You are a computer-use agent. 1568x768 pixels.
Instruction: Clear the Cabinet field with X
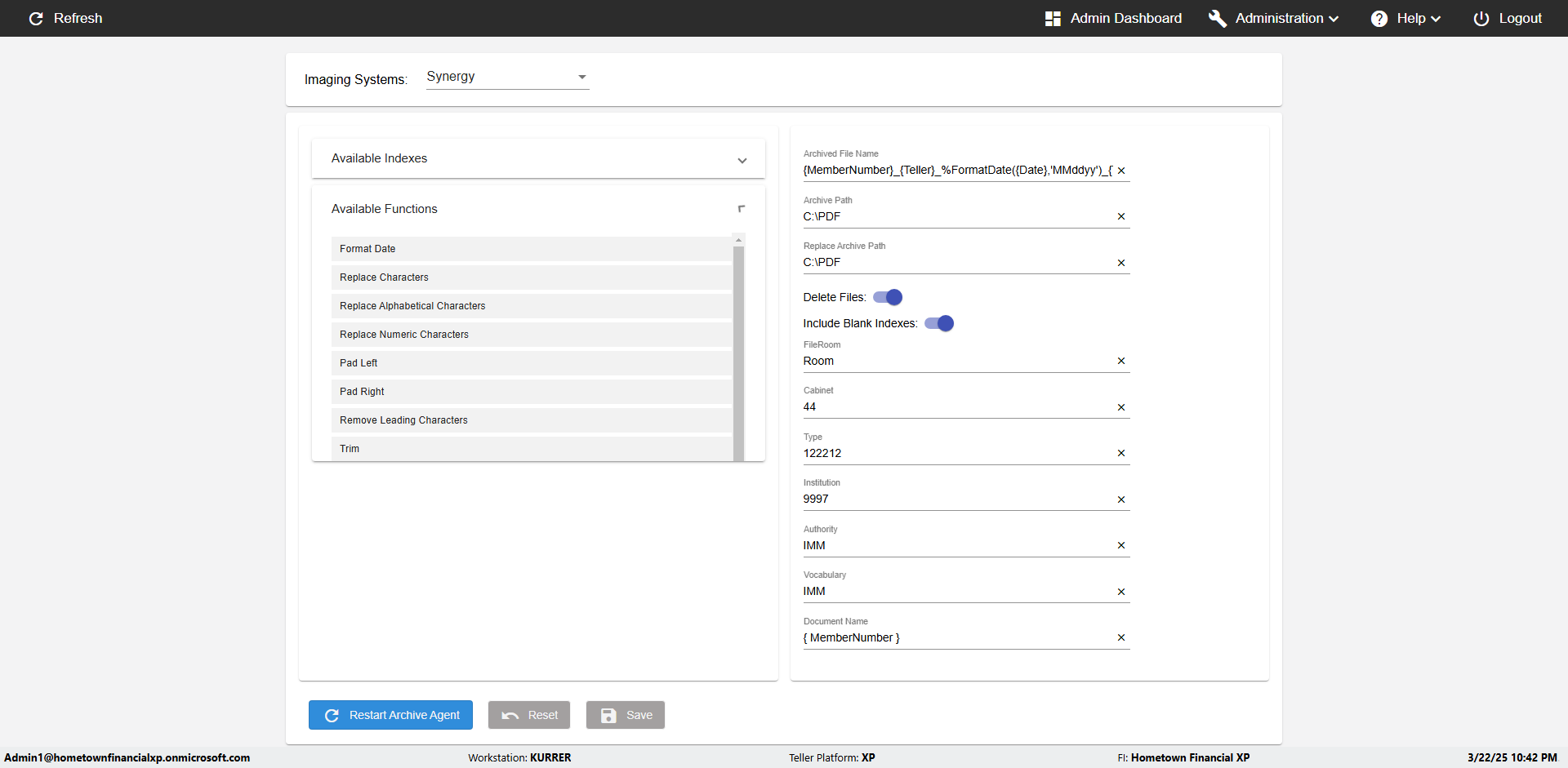[x=1121, y=407]
